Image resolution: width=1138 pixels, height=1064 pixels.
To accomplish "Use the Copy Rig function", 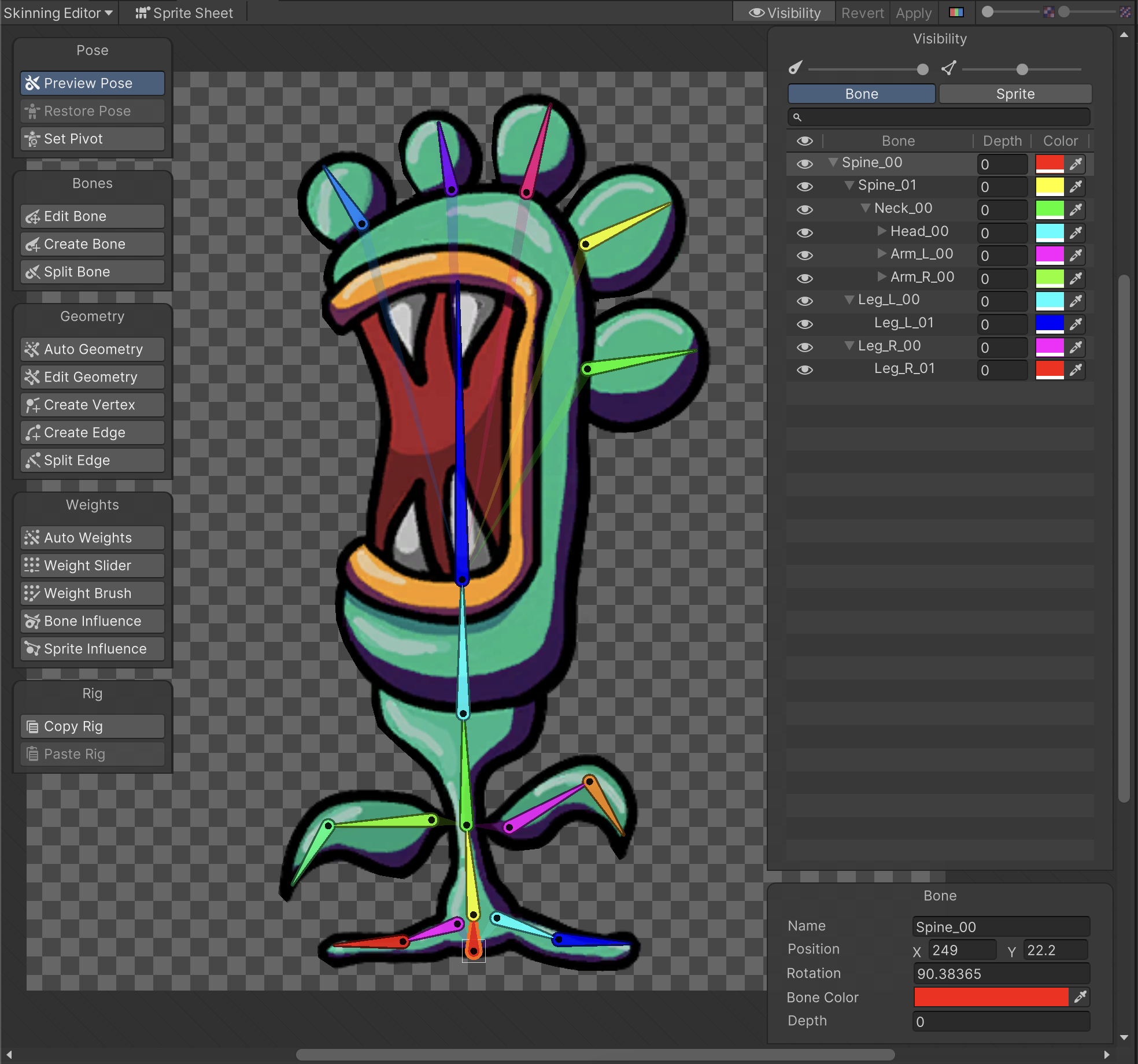I will [x=92, y=726].
